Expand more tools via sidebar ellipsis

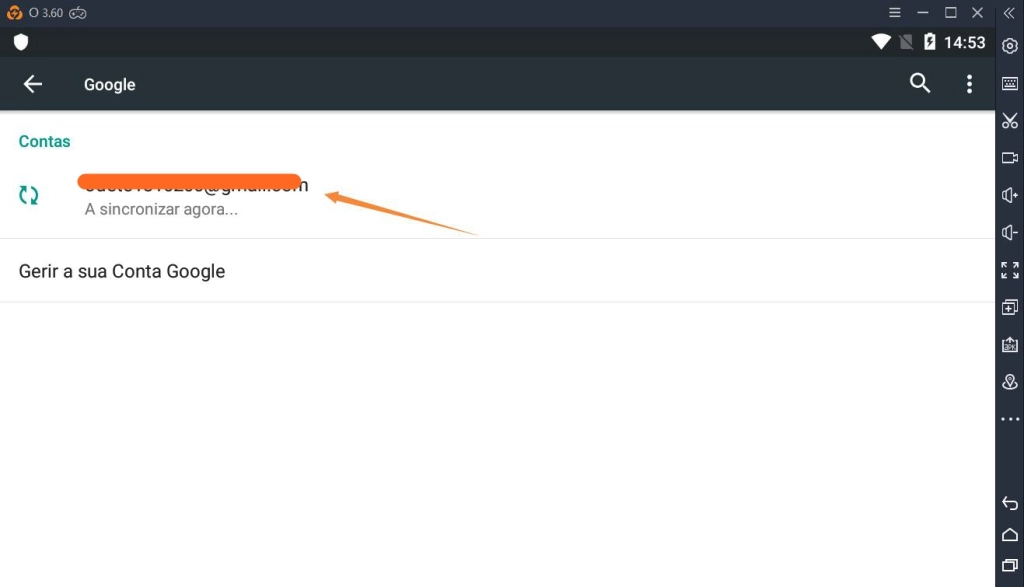[1010, 419]
